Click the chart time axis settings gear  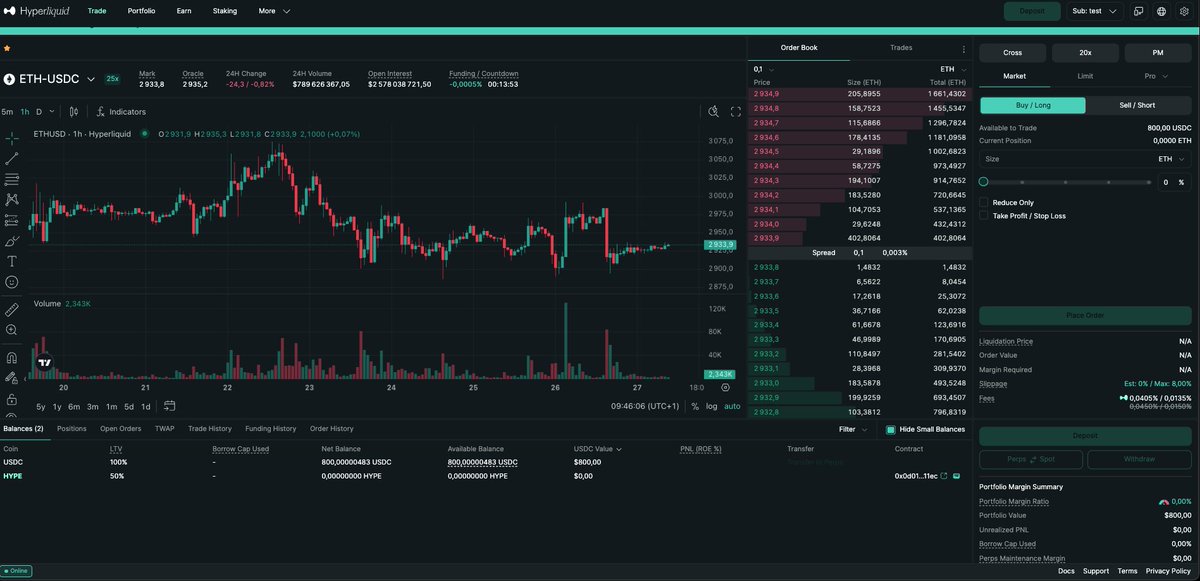(725, 387)
